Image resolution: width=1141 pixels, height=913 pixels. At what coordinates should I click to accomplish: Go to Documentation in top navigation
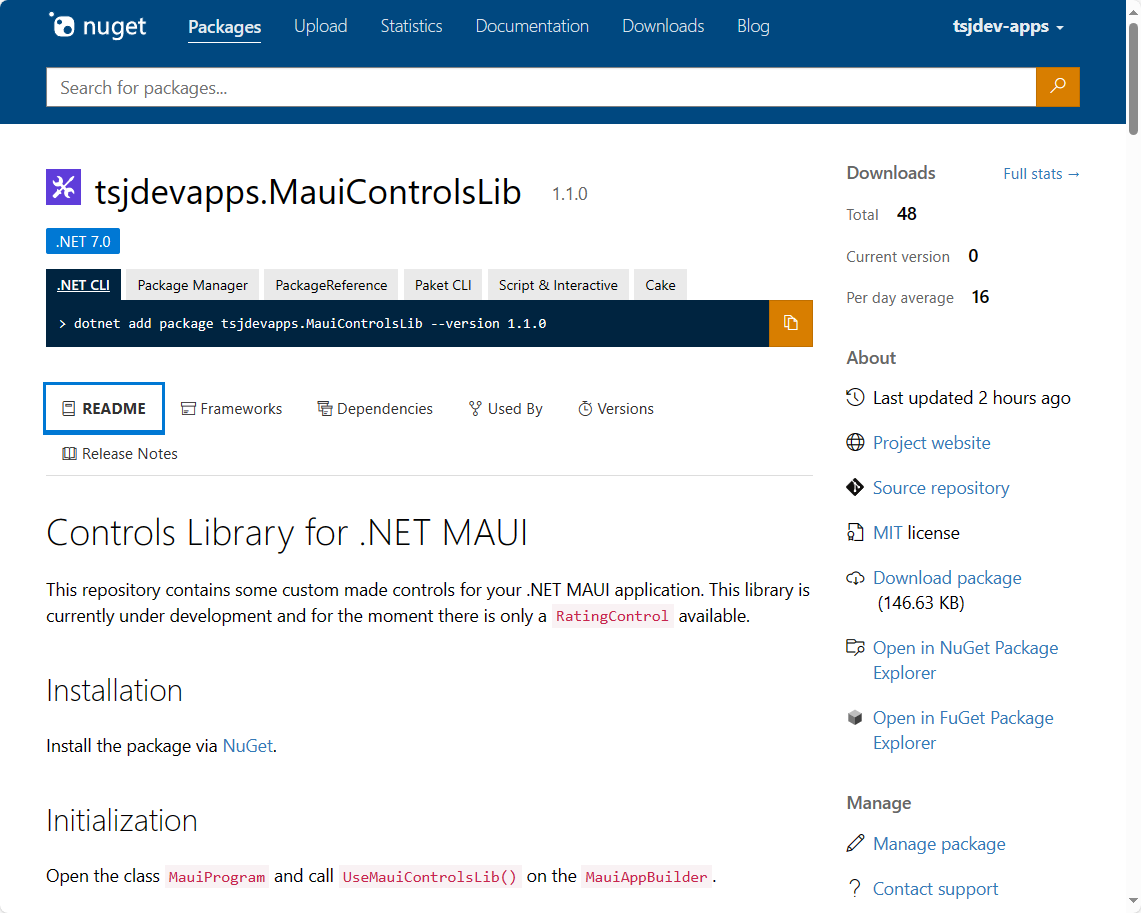click(x=532, y=27)
